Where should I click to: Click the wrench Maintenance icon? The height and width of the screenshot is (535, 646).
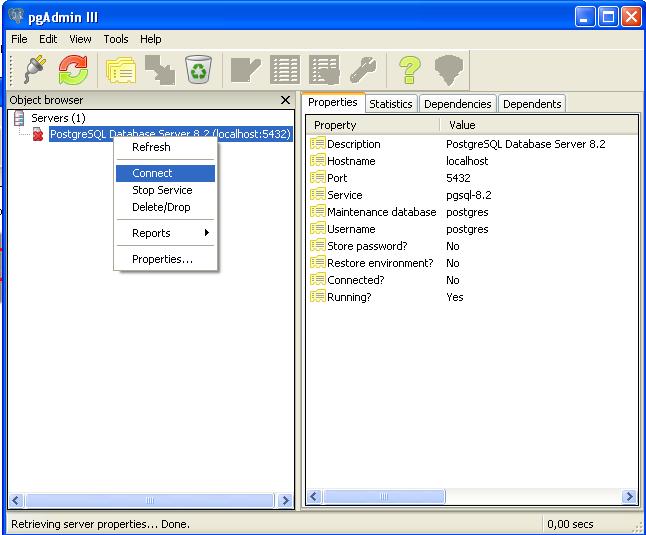[363, 70]
